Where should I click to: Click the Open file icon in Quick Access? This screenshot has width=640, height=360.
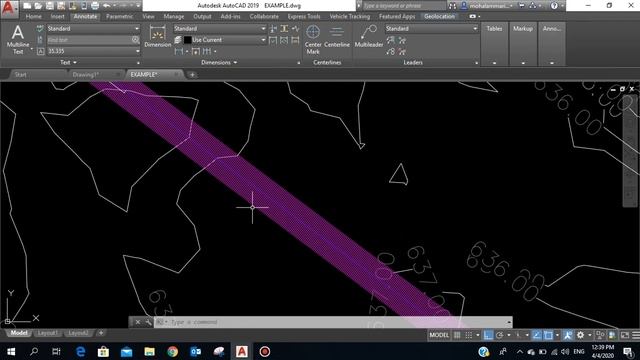click(38, 6)
